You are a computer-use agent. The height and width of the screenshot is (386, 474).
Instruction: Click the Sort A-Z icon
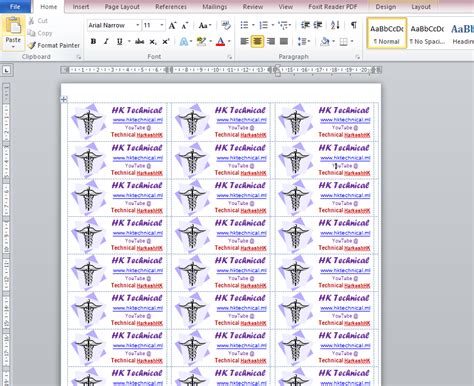coord(335,25)
